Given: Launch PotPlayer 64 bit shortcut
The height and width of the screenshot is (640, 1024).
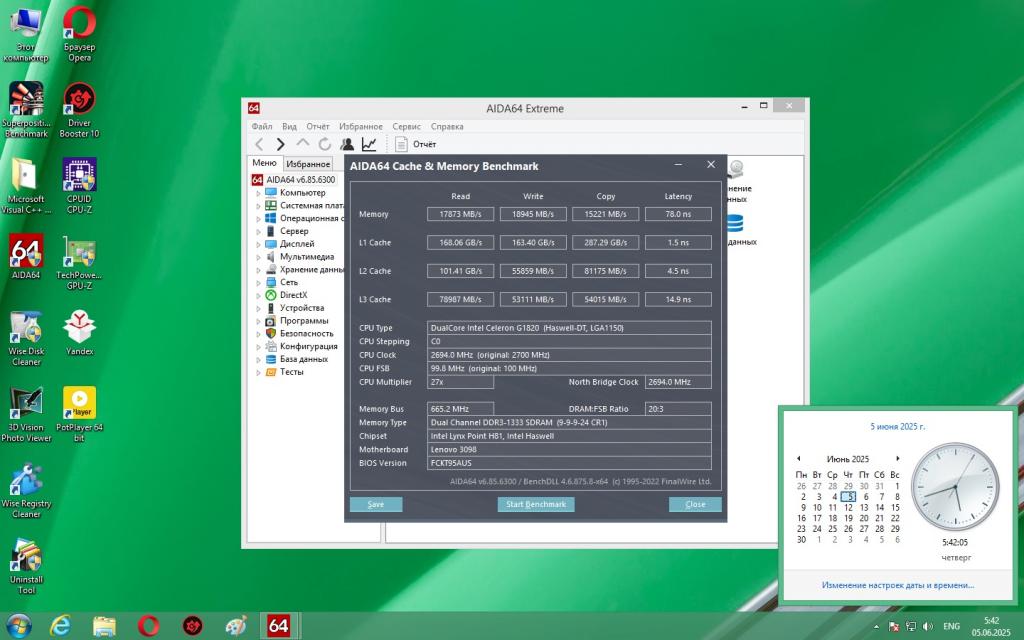Looking at the screenshot, I should tap(79, 415).
